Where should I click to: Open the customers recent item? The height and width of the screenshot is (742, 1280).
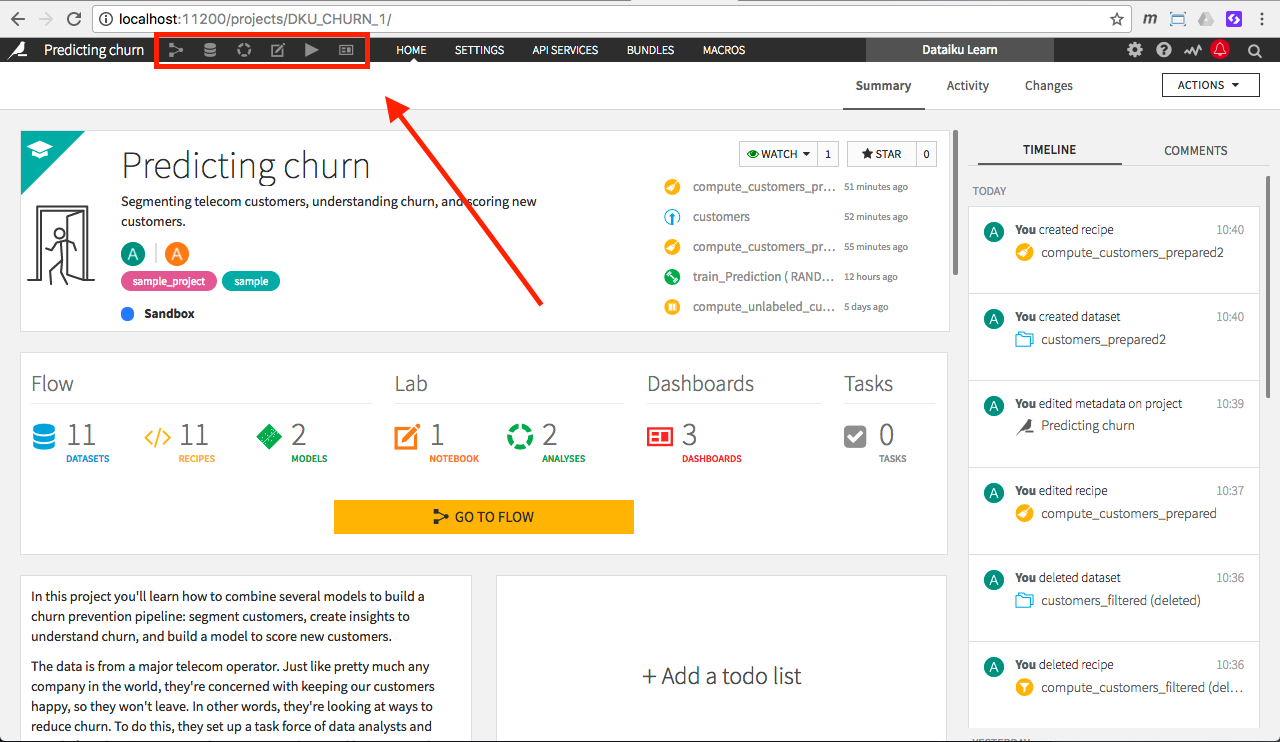pyautogui.click(x=721, y=217)
